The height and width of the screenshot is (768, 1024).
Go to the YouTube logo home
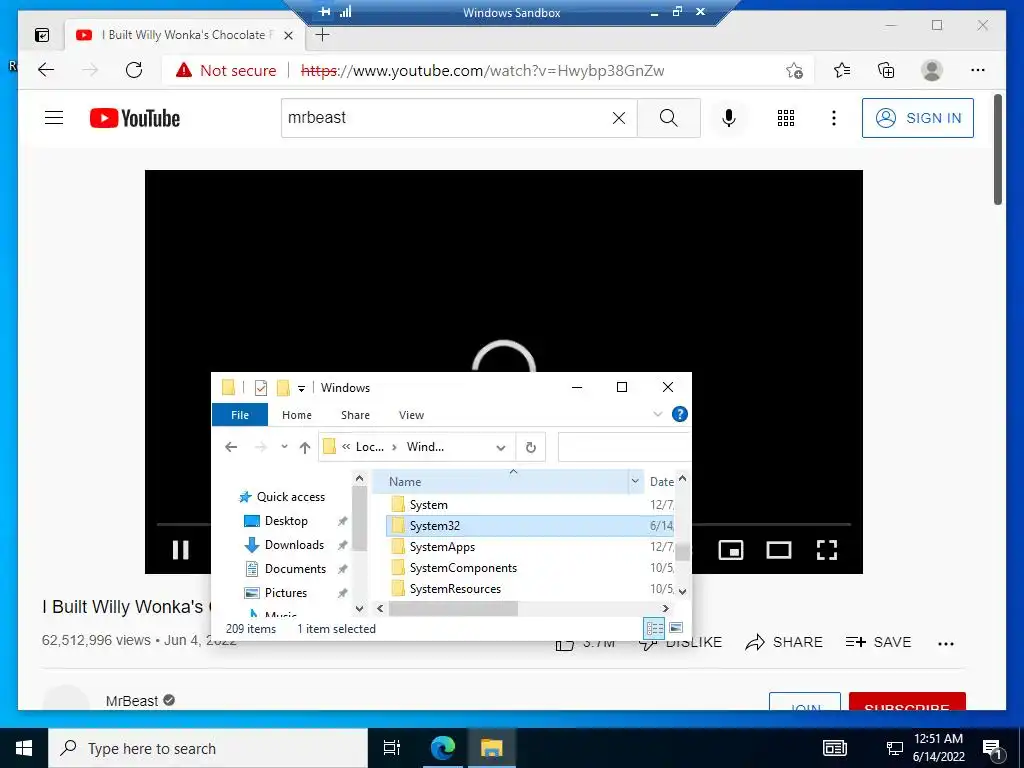(135, 118)
